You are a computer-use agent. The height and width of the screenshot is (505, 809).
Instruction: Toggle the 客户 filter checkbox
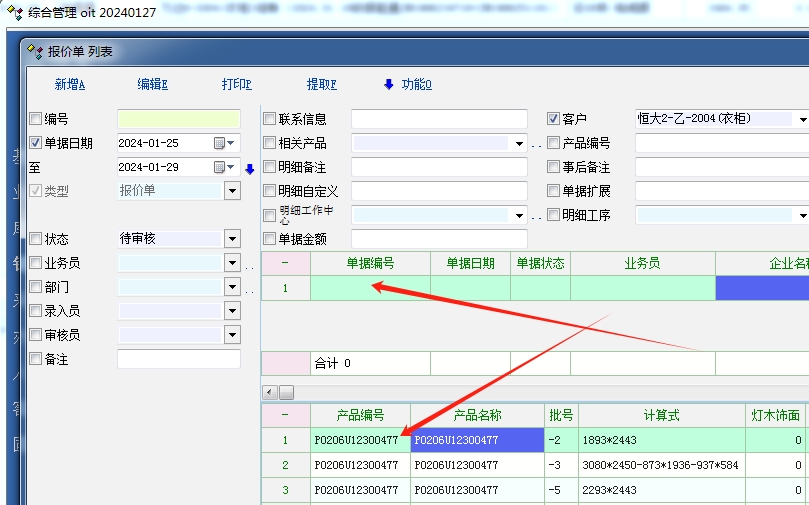554,119
